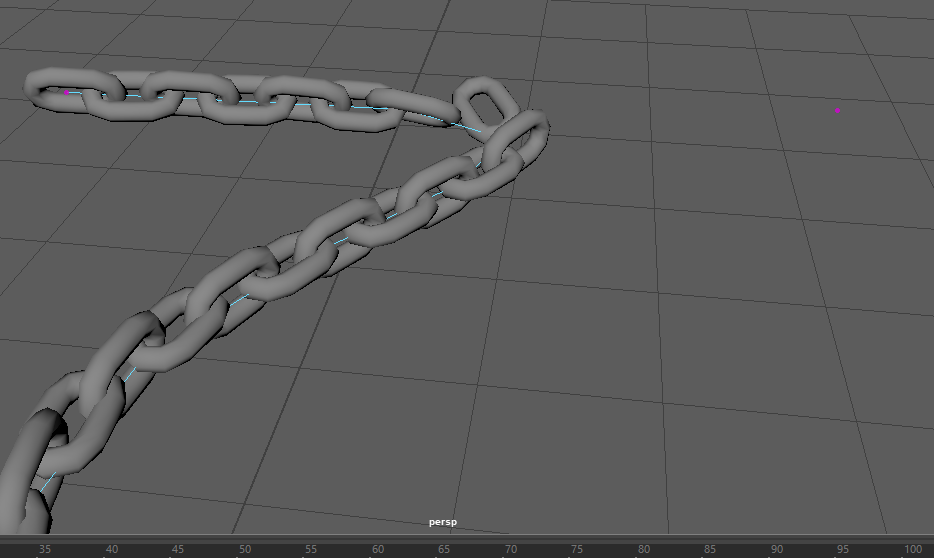
Task: Select frame 95 on the timeline
Action: tap(843, 549)
